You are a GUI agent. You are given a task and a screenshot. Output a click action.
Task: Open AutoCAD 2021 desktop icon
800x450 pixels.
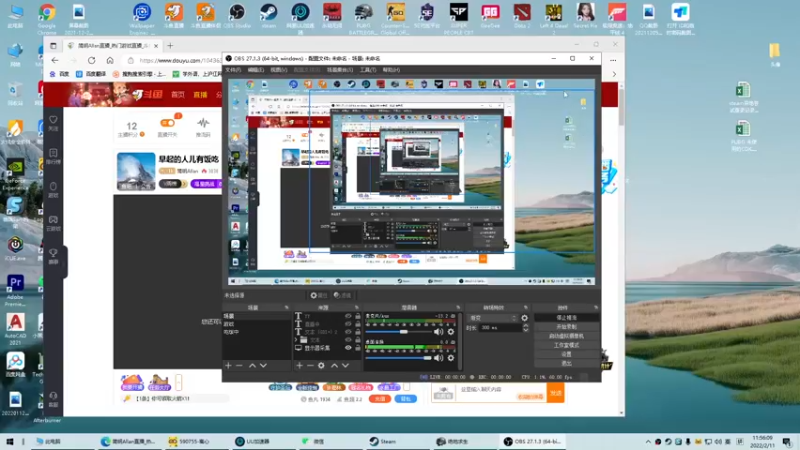click(15, 328)
